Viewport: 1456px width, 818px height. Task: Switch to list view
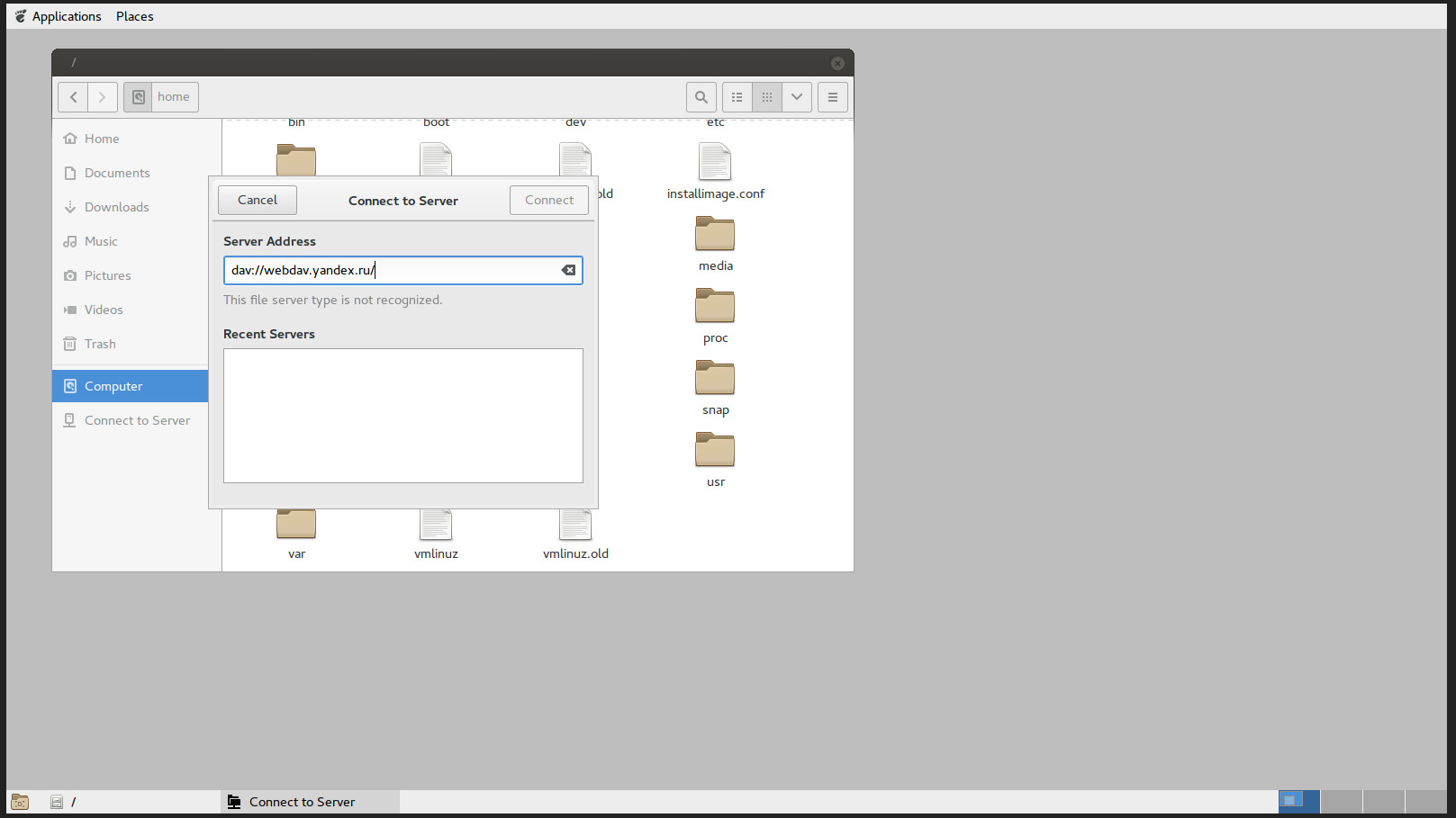(x=737, y=97)
